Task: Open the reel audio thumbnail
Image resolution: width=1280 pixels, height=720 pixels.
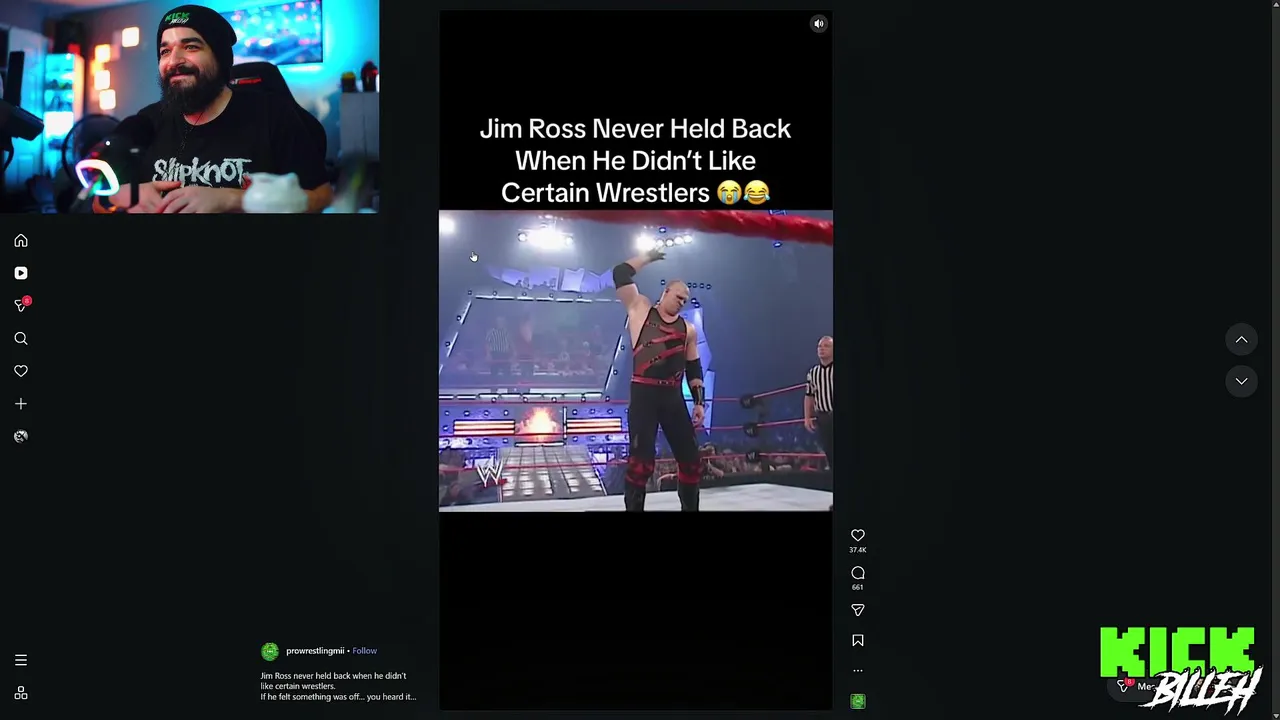Action: (858, 702)
